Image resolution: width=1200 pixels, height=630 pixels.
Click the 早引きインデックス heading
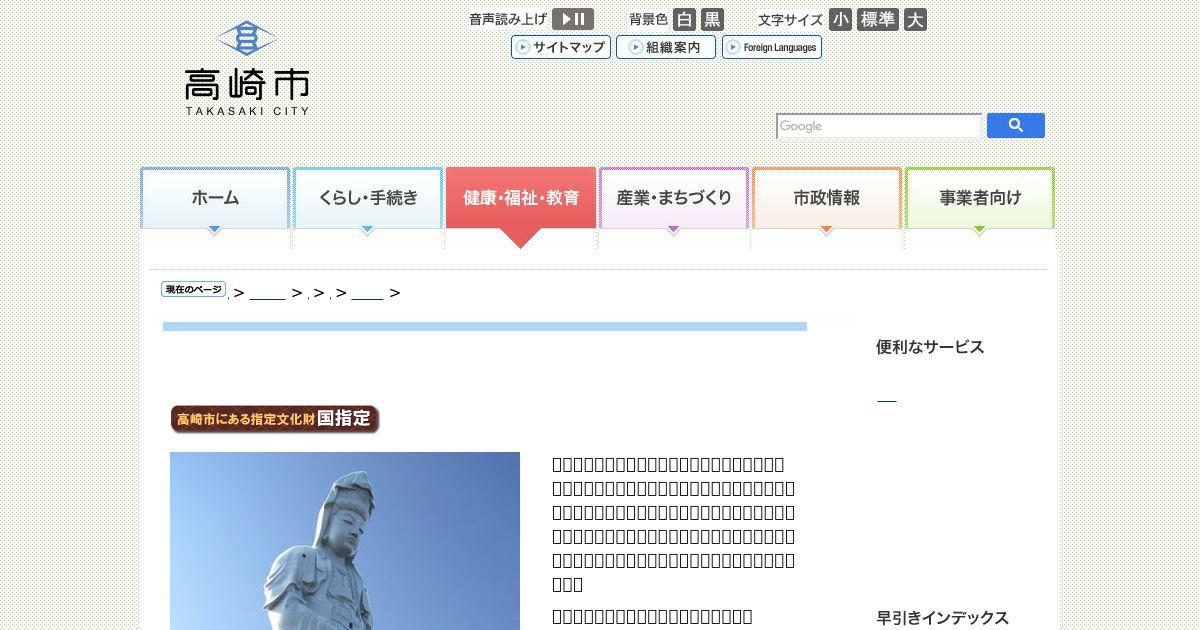pos(943,618)
